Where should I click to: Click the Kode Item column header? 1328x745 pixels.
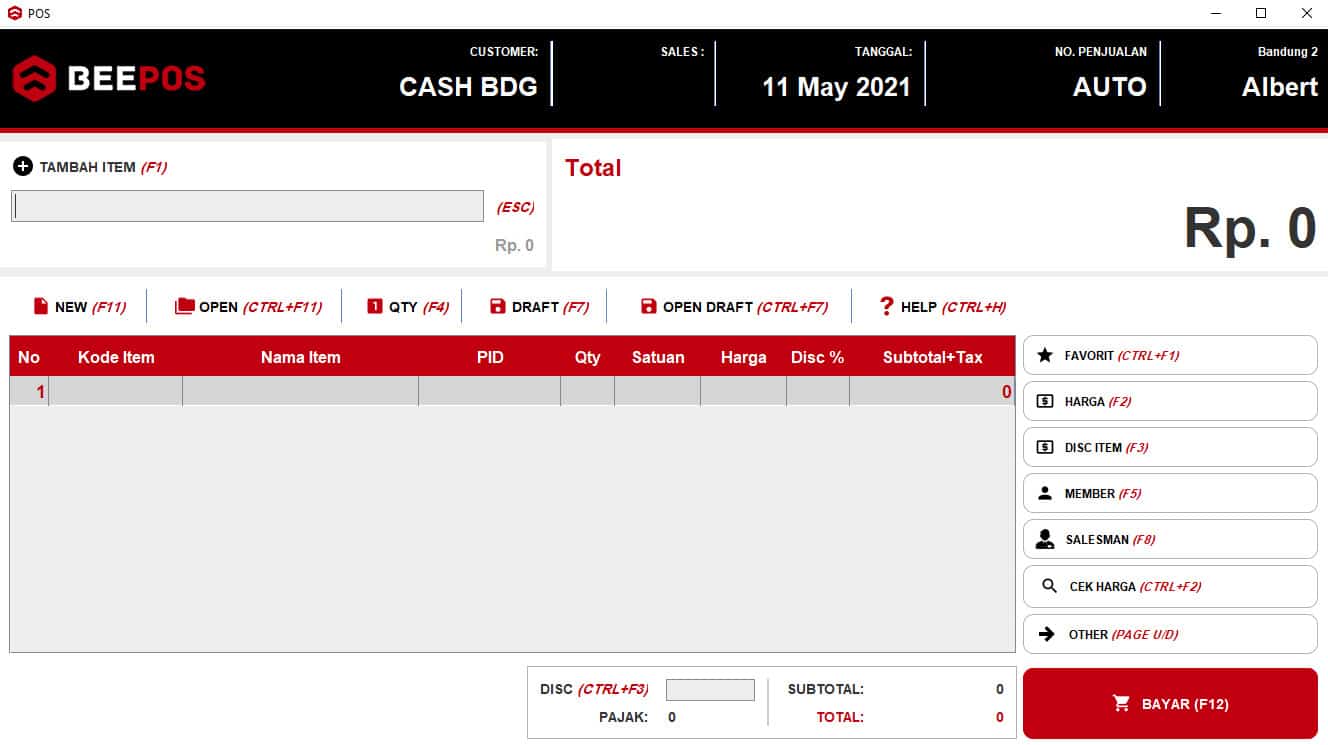(x=116, y=357)
